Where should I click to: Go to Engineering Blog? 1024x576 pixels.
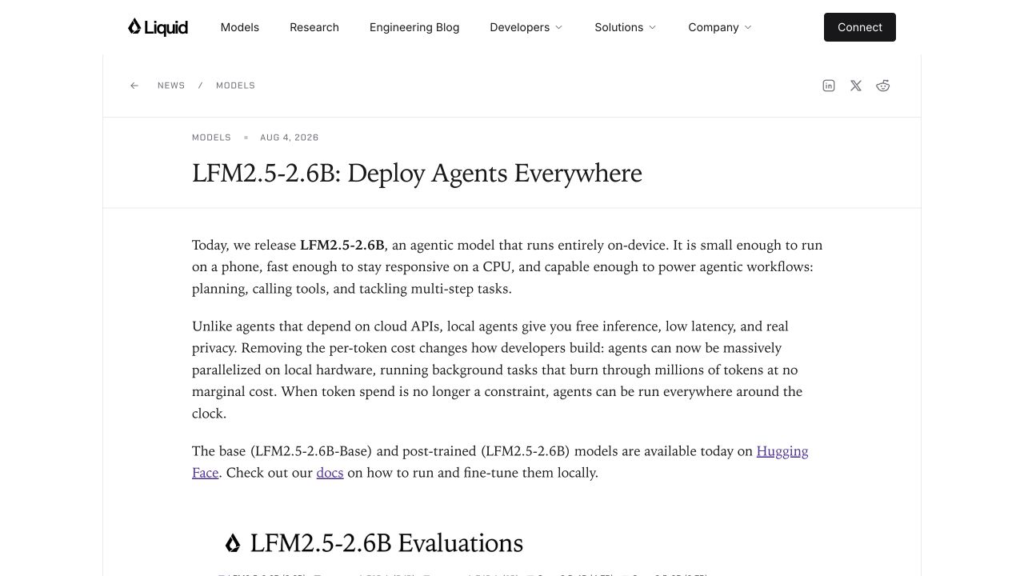tap(414, 27)
